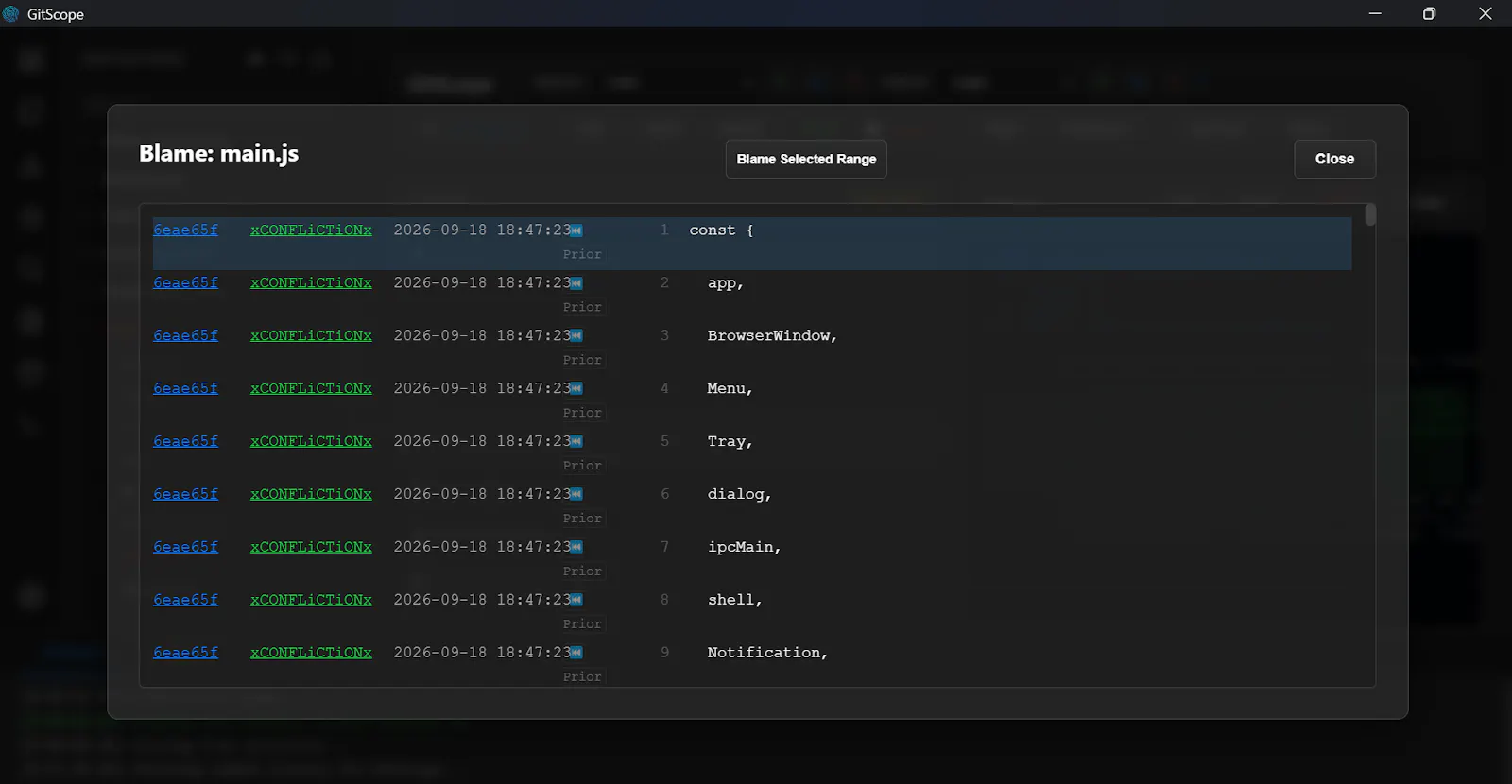This screenshot has width=1512, height=784.
Task: Click Prior under the shell, line timestamp
Action: [582, 624]
